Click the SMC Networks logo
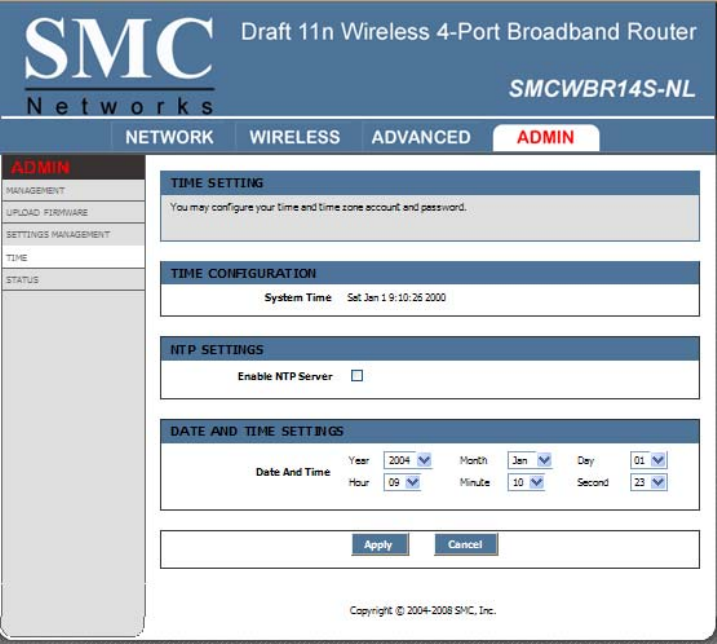The height and width of the screenshot is (644, 717). 119,65
